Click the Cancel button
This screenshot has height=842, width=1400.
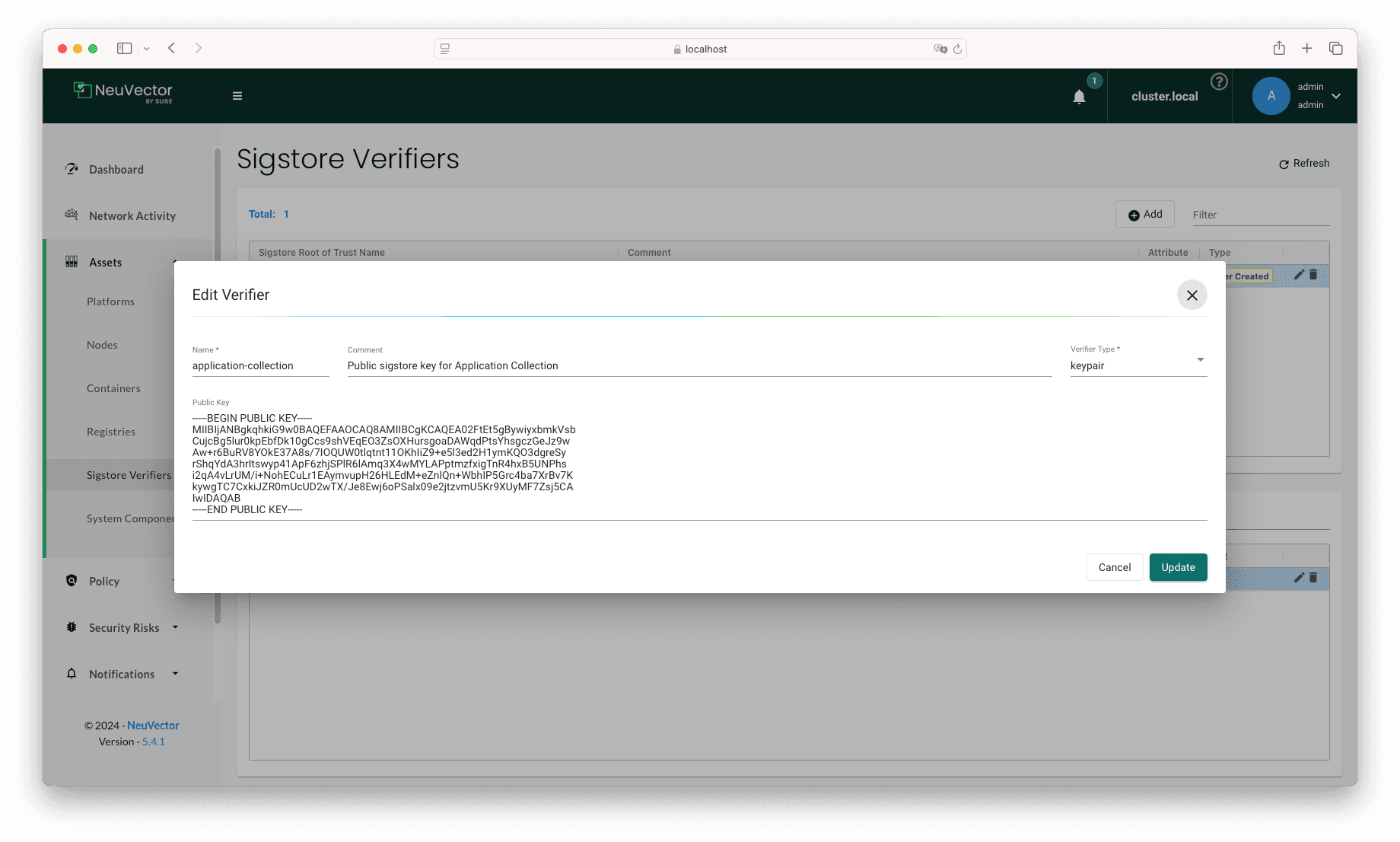point(1114,567)
